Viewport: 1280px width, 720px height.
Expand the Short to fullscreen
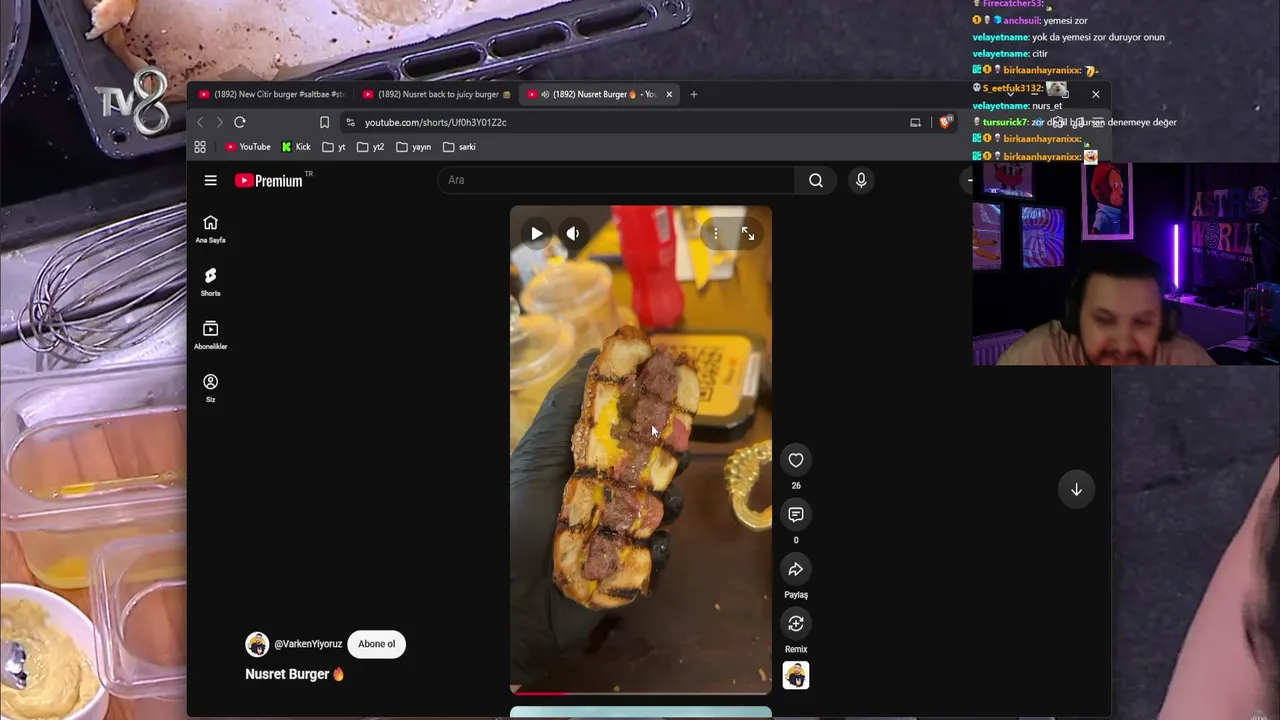(748, 234)
